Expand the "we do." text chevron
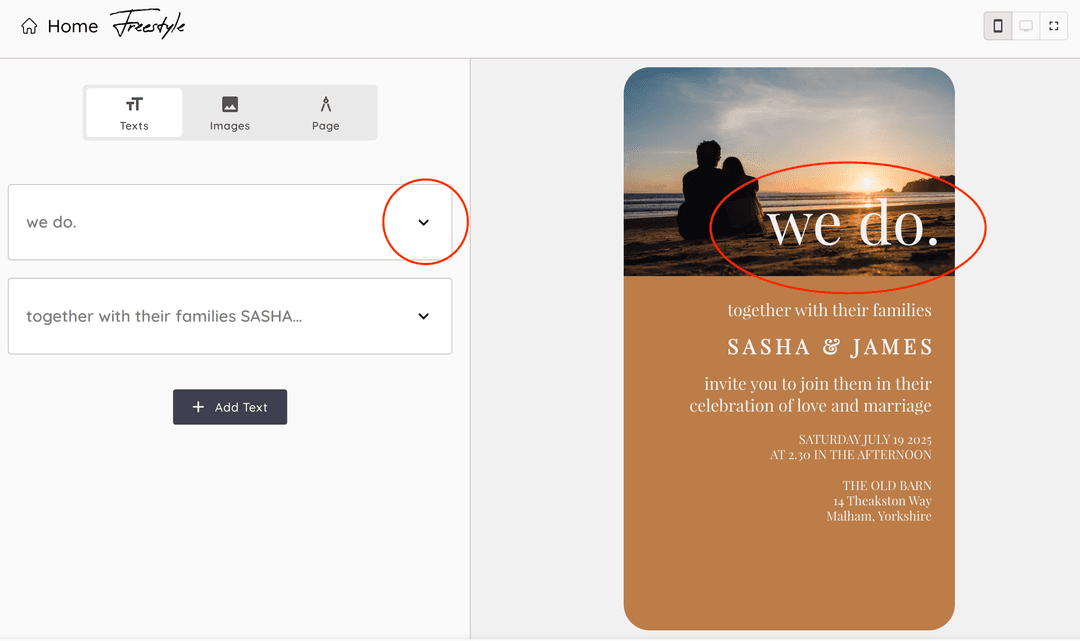1080x641 pixels. click(423, 222)
